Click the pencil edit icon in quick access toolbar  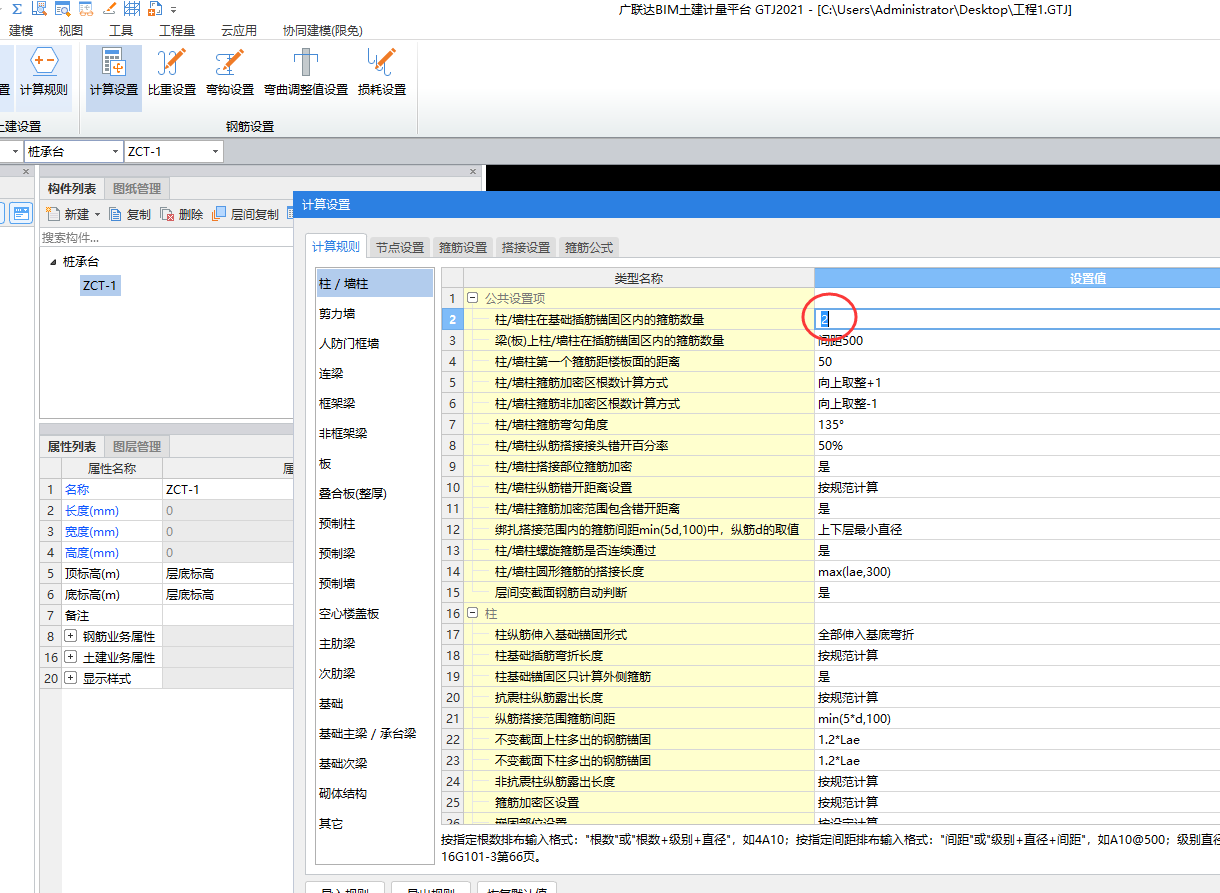click(108, 9)
